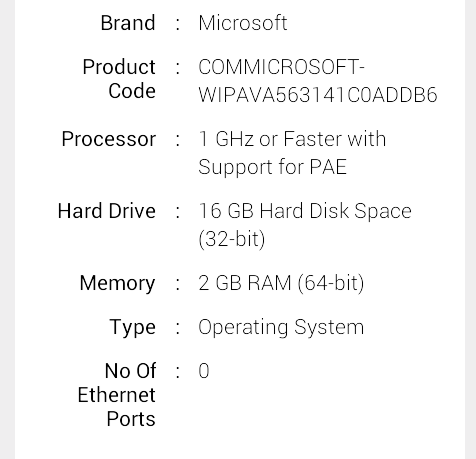Select the Memory label
Viewport: 476px width, 459px height.
click(118, 283)
